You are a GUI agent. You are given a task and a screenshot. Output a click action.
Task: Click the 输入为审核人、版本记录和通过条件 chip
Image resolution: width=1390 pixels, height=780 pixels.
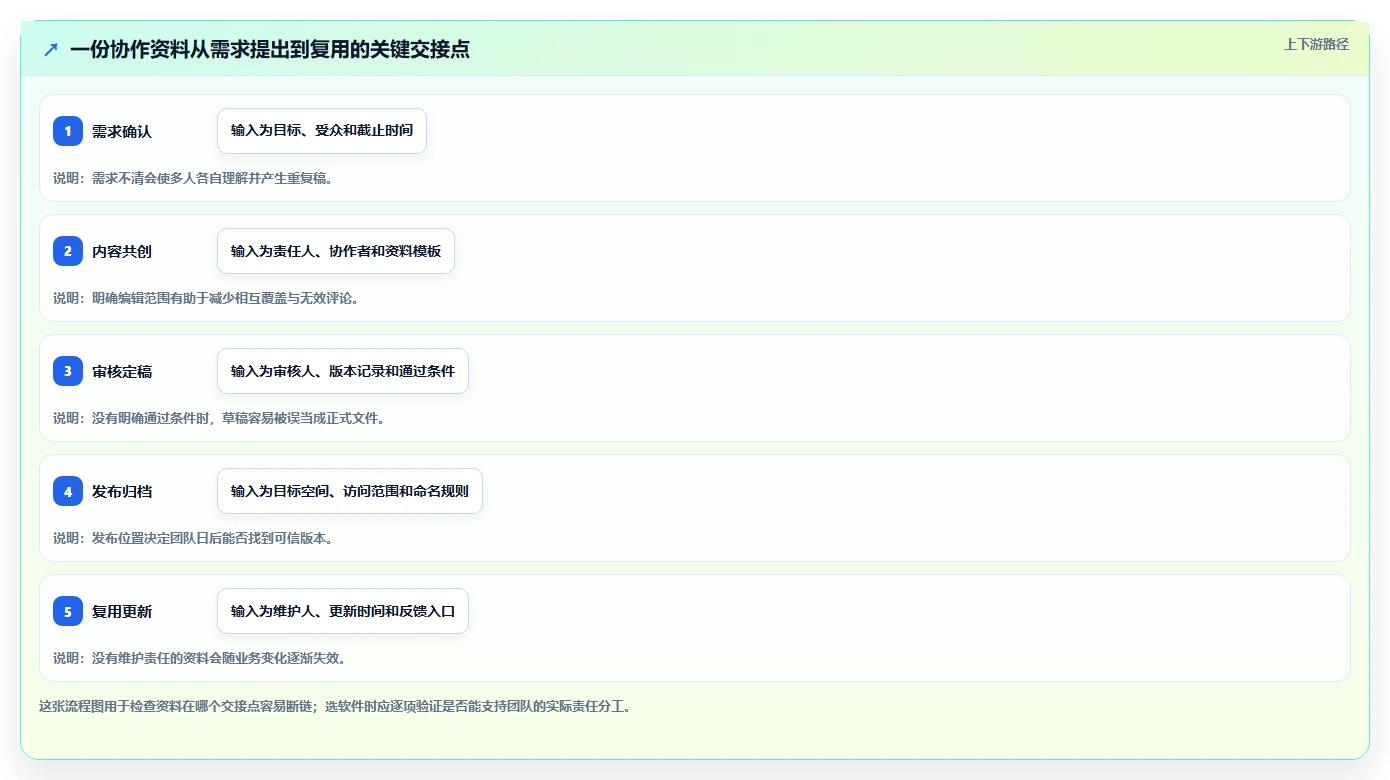pos(343,371)
